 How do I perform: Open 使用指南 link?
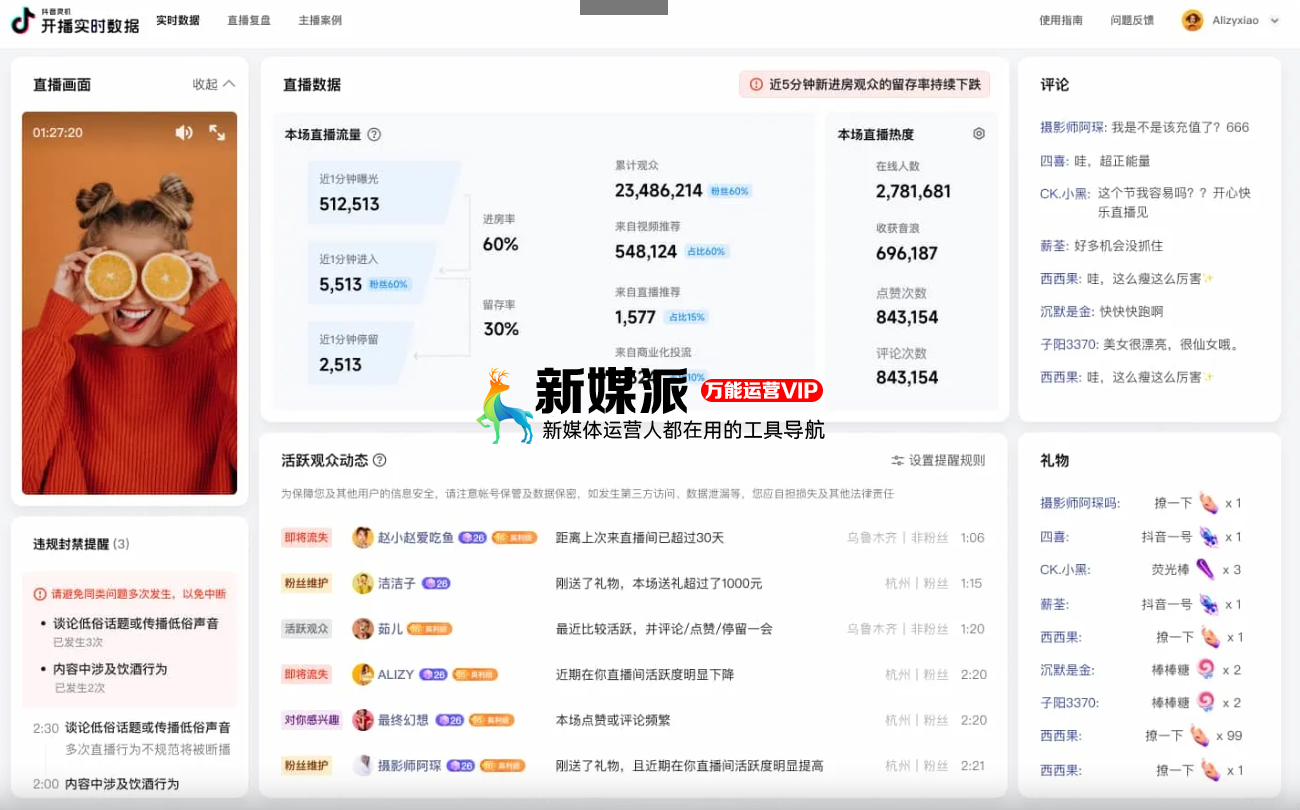pos(1061,20)
